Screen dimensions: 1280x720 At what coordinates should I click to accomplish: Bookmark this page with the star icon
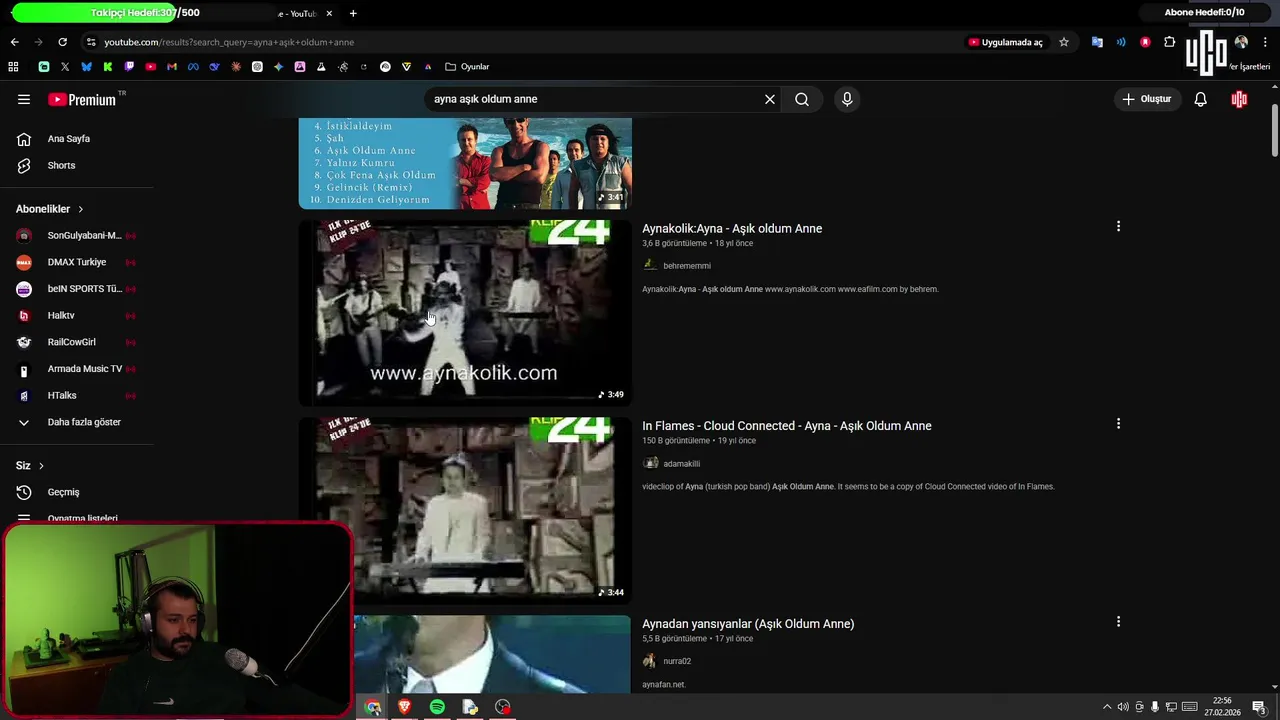click(x=1064, y=42)
